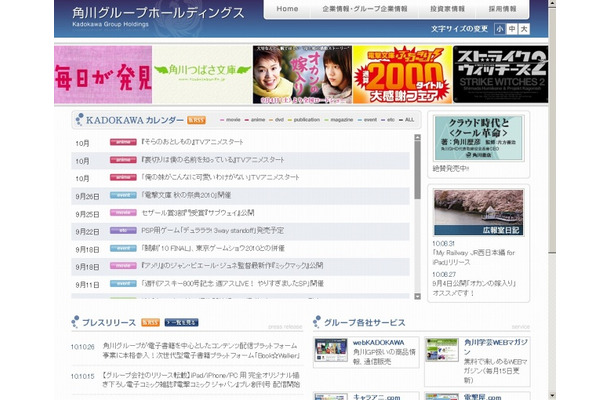Image resolution: width=610 pixels, height=400 pixels.
Task: Open 「俺の妹がこんなに可愛いわけがない」 entry
Action: (x=220, y=177)
